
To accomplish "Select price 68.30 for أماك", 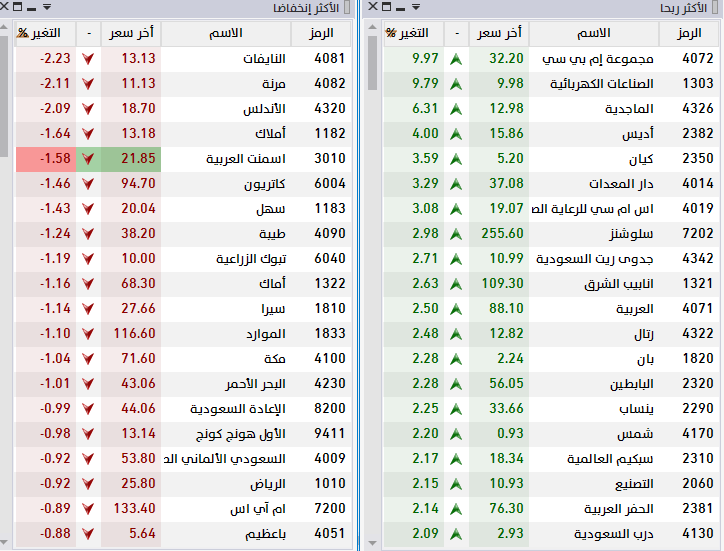I will (x=139, y=284).
